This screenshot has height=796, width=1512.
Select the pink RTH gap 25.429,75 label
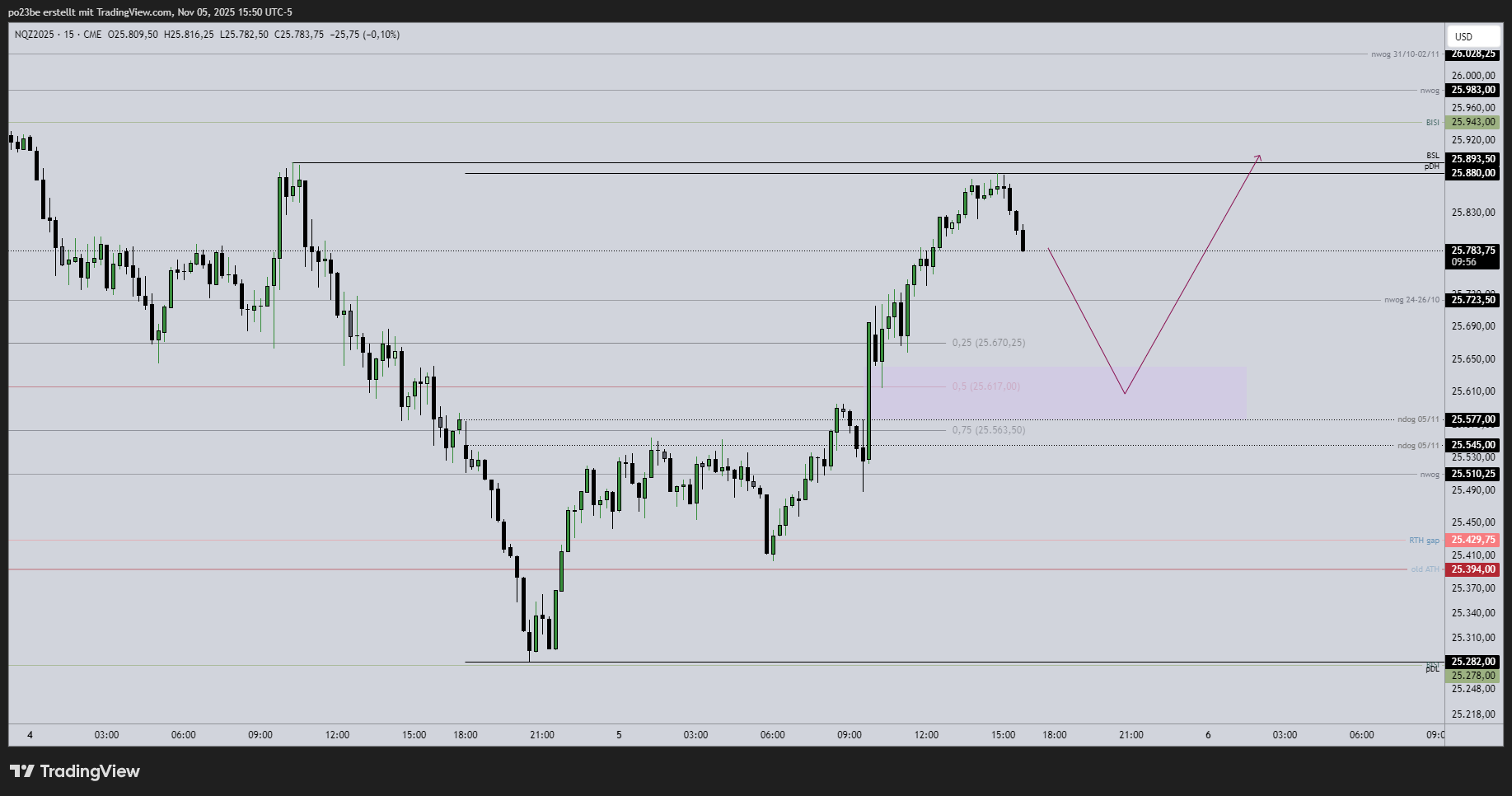pos(1472,540)
